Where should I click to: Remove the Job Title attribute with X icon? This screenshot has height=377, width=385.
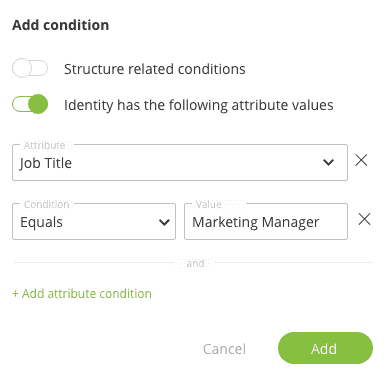(361, 160)
